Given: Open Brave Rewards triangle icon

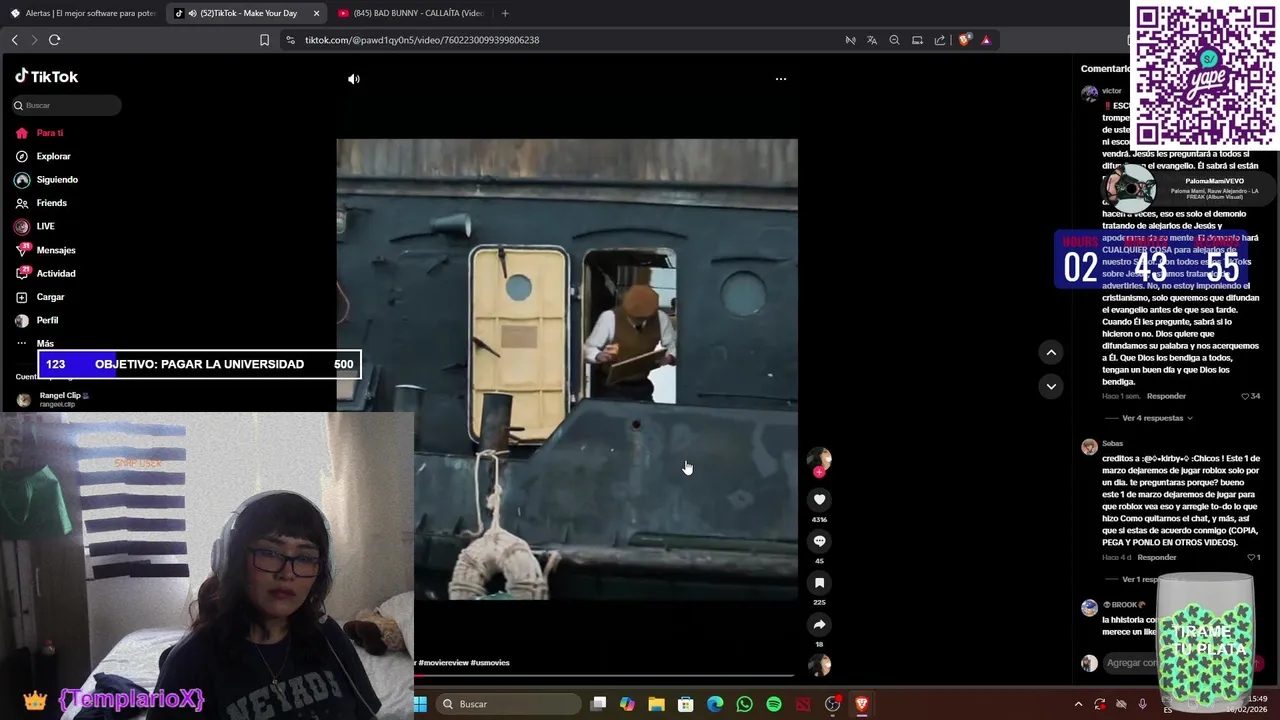Looking at the screenshot, I should (986, 40).
